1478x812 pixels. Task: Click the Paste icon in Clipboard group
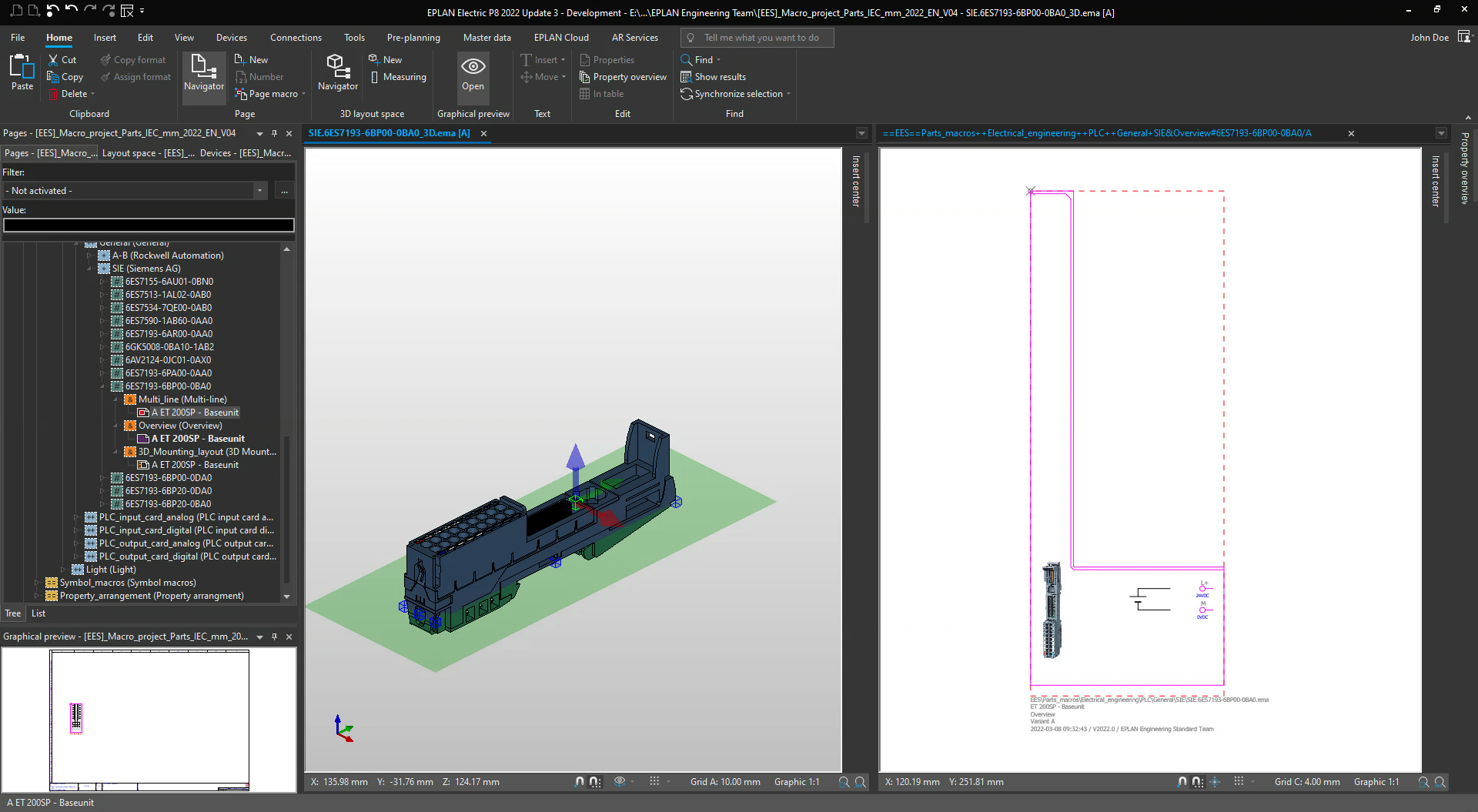22,68
